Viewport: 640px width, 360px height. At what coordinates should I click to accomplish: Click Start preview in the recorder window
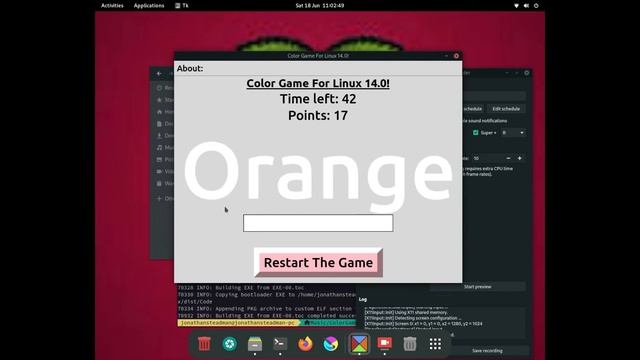478,287
